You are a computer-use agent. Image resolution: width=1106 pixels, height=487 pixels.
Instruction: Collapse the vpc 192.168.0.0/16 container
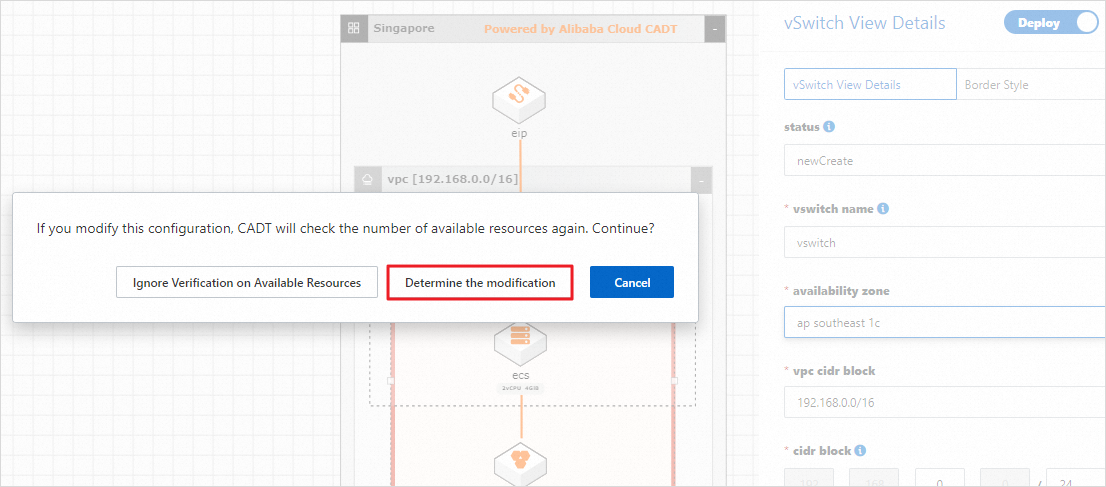[702, 180]
